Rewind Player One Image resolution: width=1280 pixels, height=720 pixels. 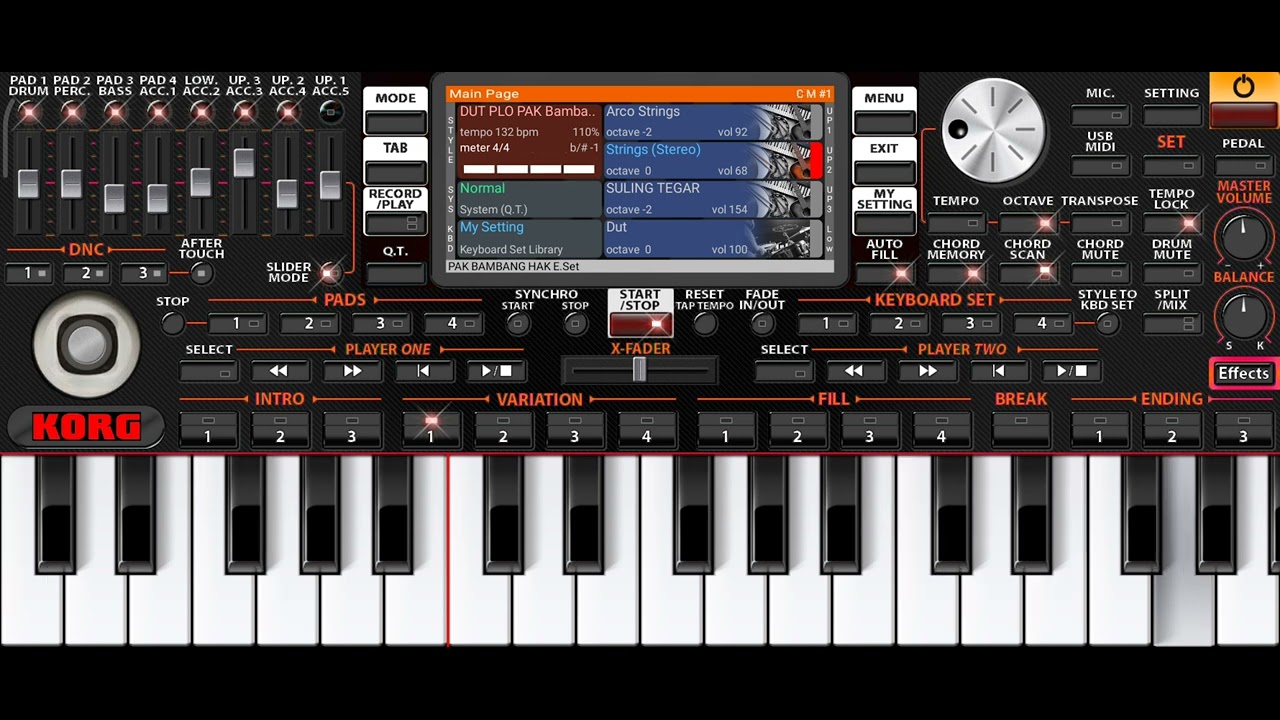(279, 371)
